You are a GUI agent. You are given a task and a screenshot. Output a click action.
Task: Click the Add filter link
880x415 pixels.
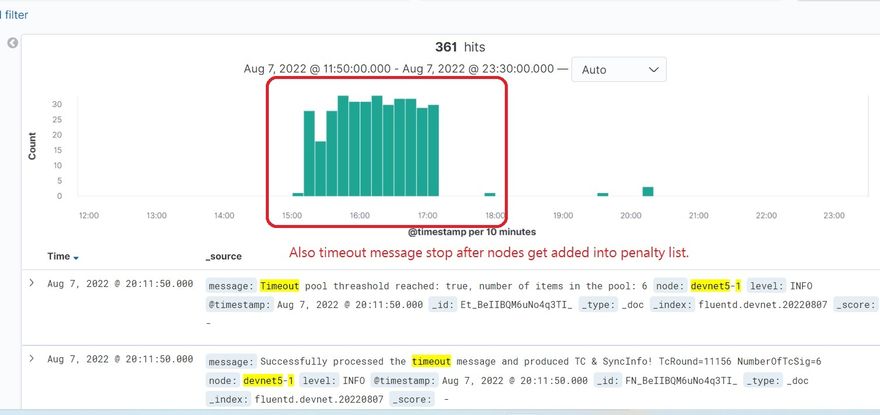point(14,15)
